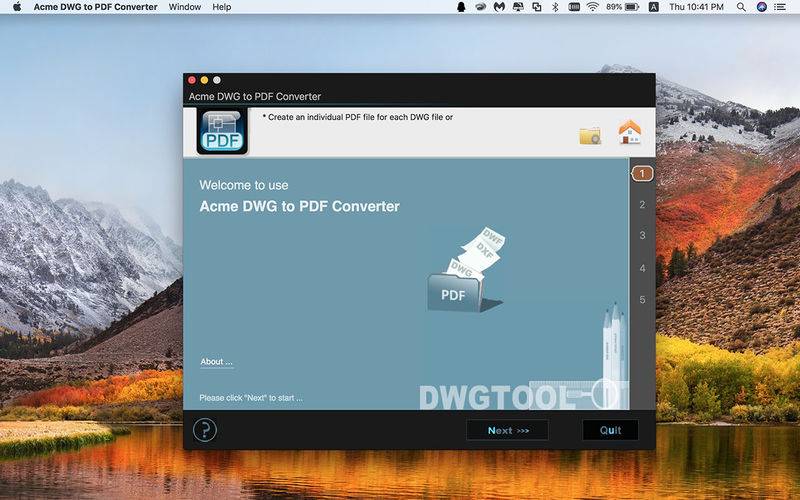Go to step 2 in side bar
The image size is (800, 500).
coord(642,205)
